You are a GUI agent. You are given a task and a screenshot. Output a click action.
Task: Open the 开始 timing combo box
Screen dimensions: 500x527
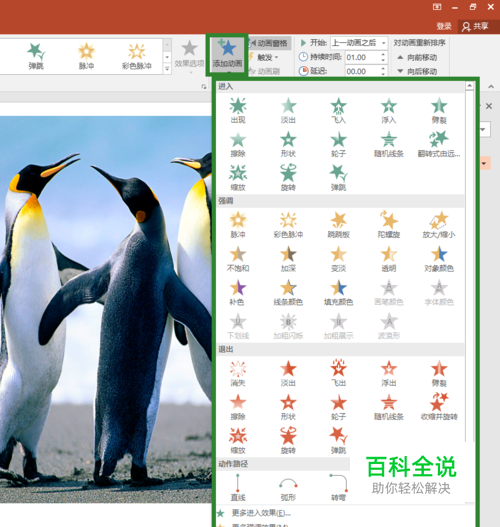pos(359,43)
